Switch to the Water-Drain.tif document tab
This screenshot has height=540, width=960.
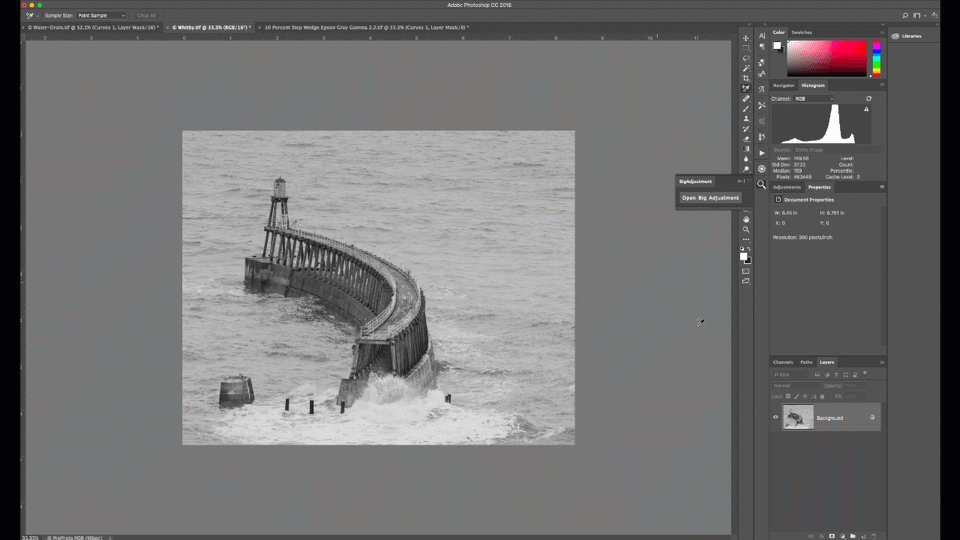tap(92, 27)
